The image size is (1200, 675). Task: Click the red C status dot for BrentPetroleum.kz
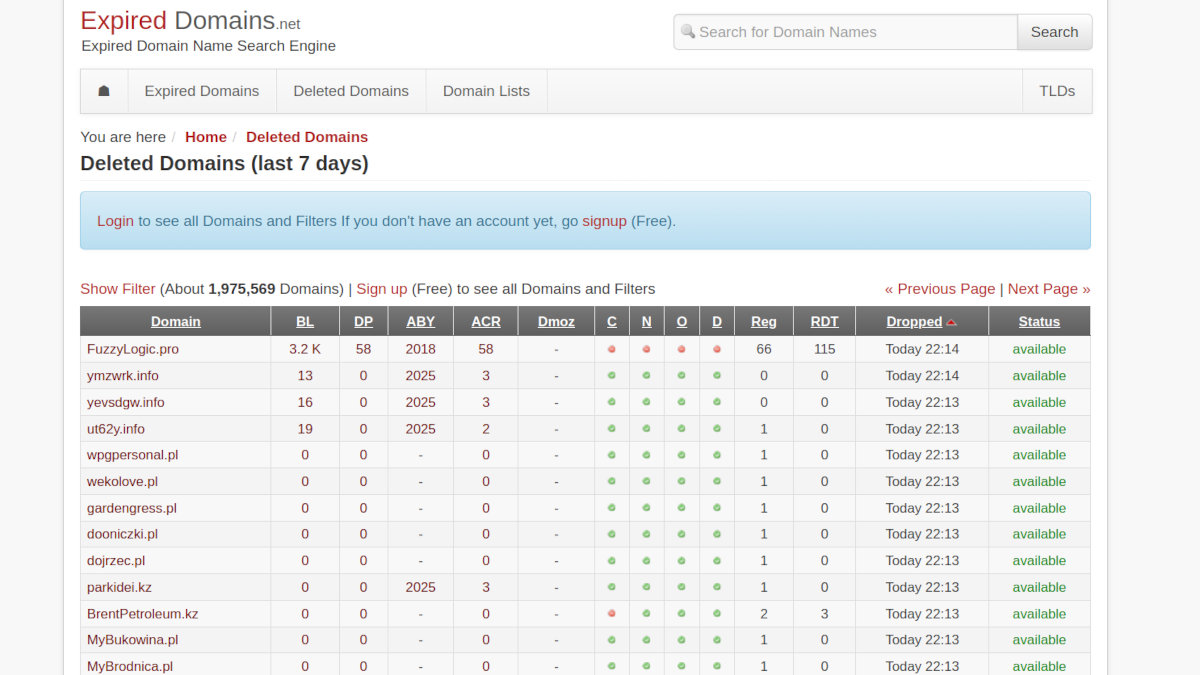(612, 614)
